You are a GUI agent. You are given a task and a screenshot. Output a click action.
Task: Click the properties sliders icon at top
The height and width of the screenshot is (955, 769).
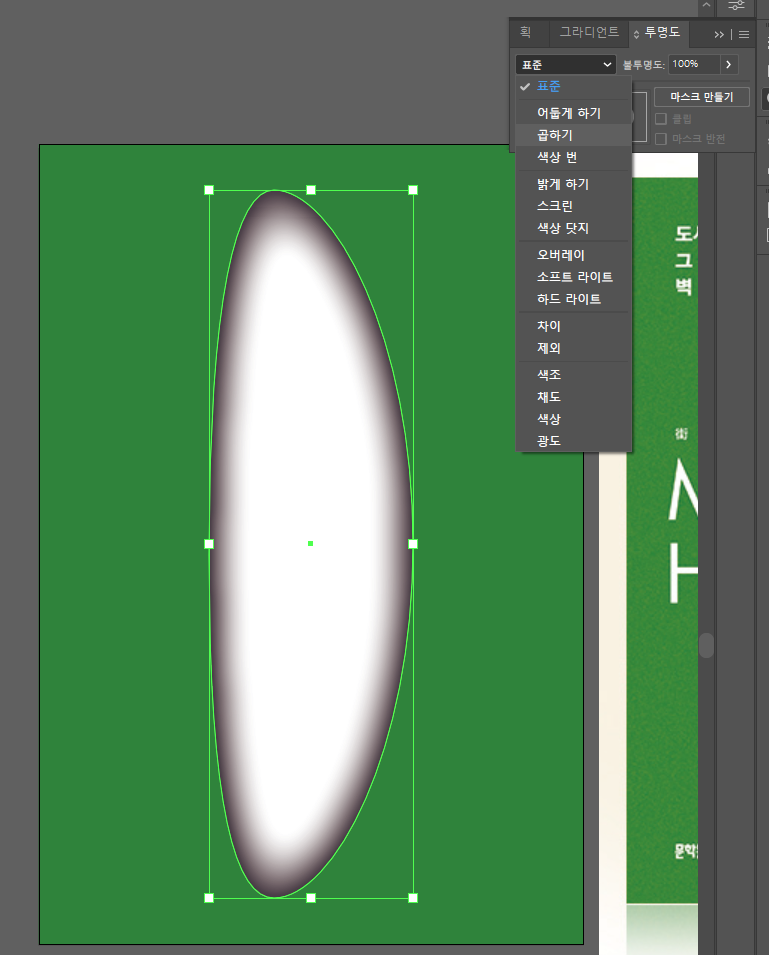736,5
